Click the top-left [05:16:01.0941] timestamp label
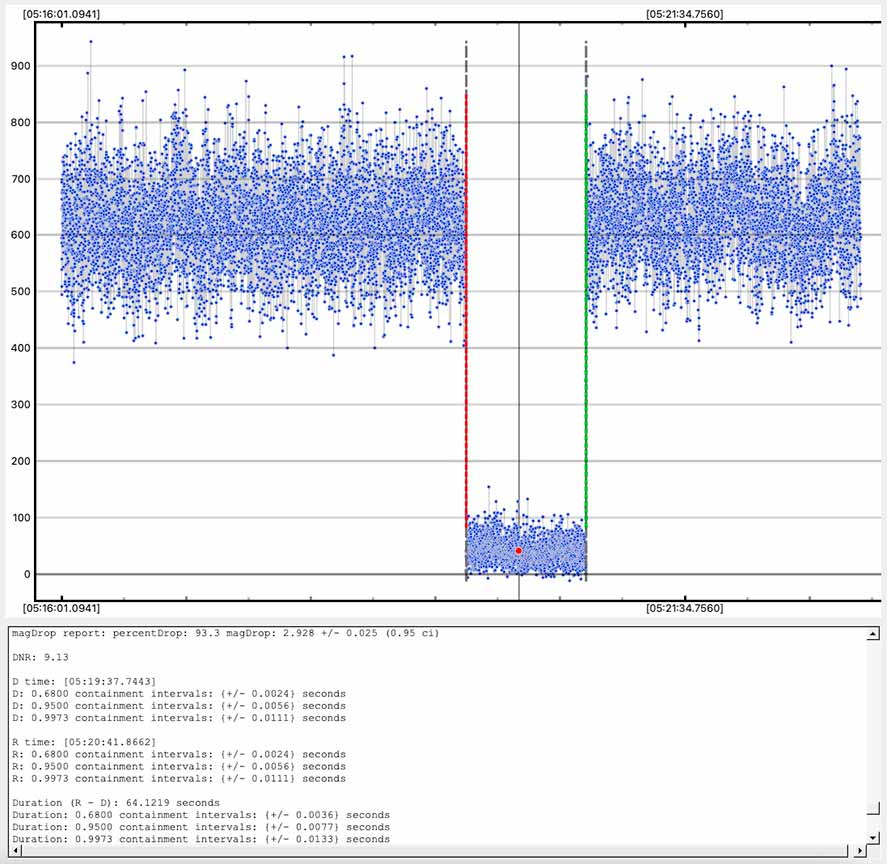The image size is (887, 864). click(61, 14)
